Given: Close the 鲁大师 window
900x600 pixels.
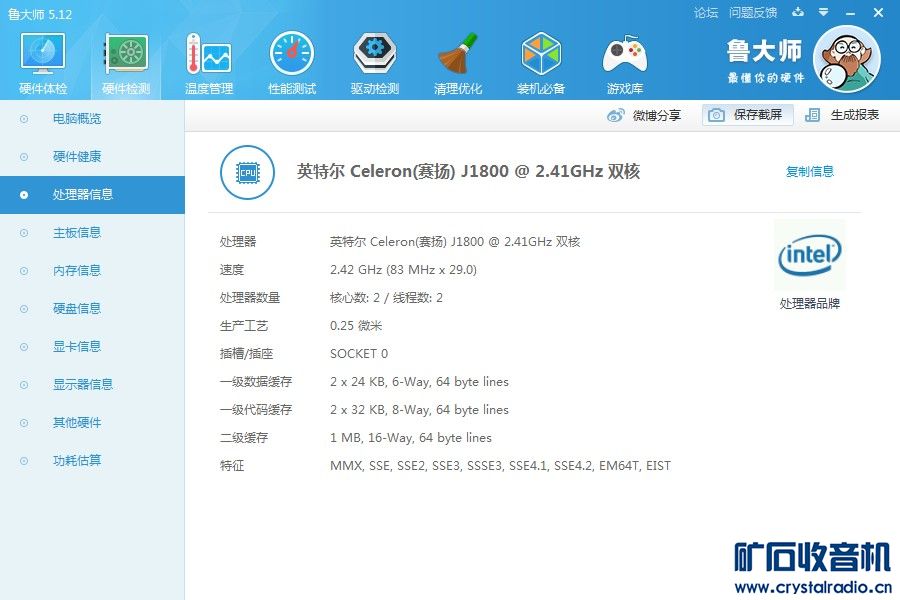Looking at the screenshot, I should [878, 12].
